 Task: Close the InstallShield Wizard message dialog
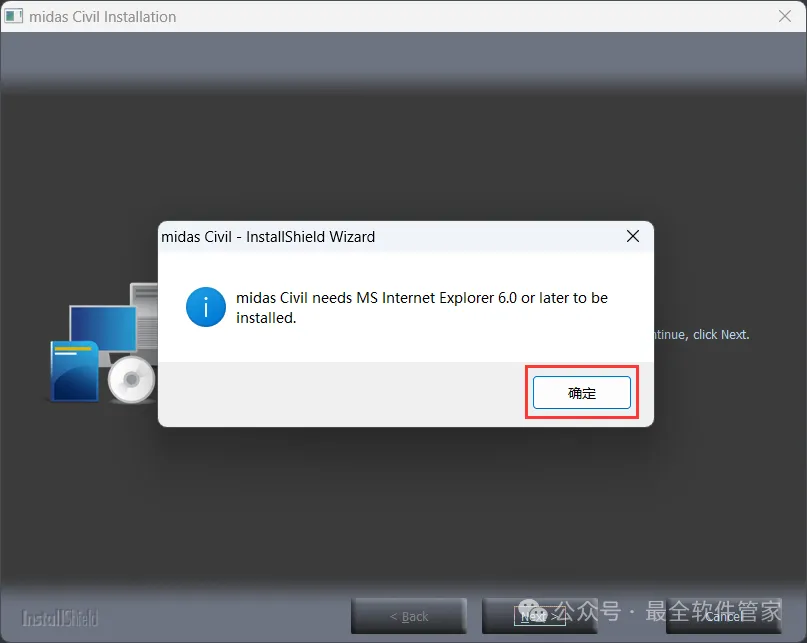pyautogui.click(x=633, y=236)
